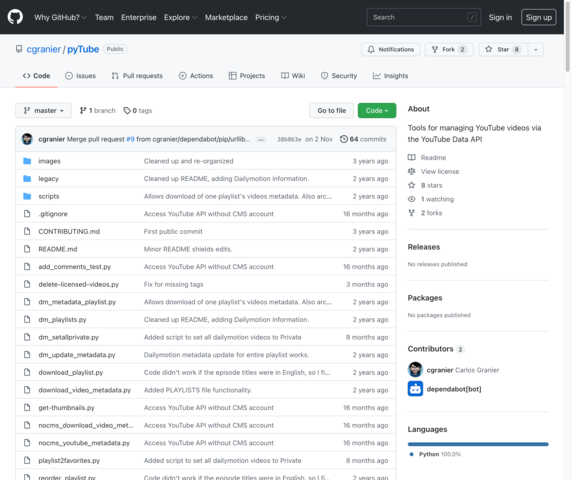Open delete-licensed-videos.py file
The height and width of the screenshot is (480, 571).
(x=79, y=284)
